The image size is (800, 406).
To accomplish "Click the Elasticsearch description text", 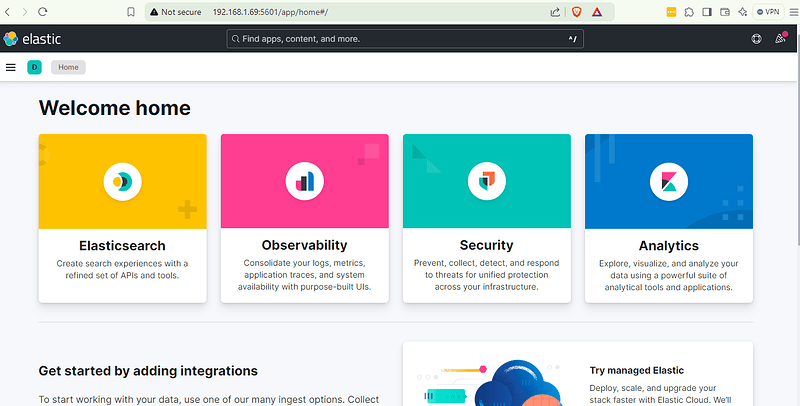I will (122, 269).
